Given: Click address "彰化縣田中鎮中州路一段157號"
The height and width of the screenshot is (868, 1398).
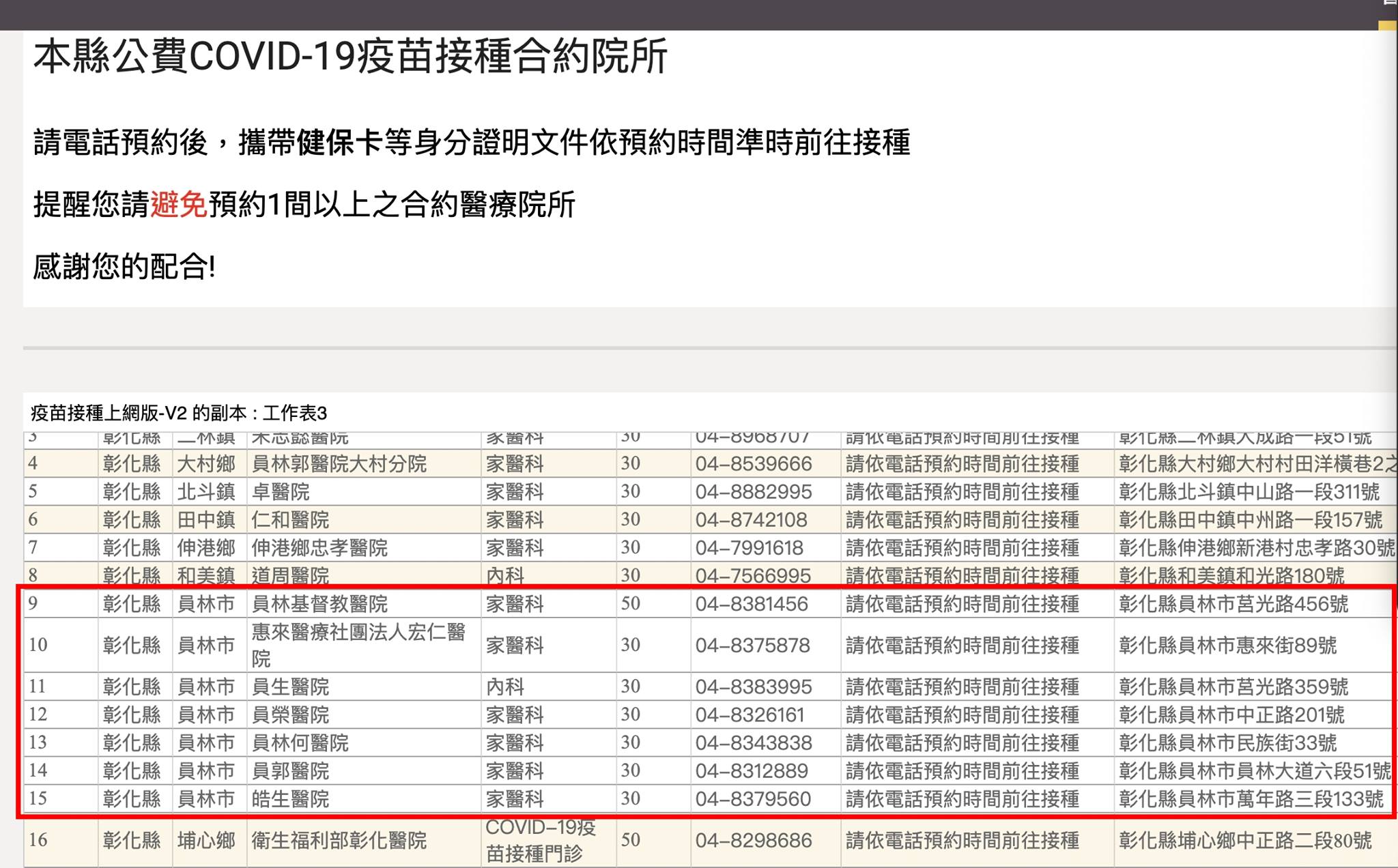Looking at the screenshot, I should click(x=1251, y=520).
